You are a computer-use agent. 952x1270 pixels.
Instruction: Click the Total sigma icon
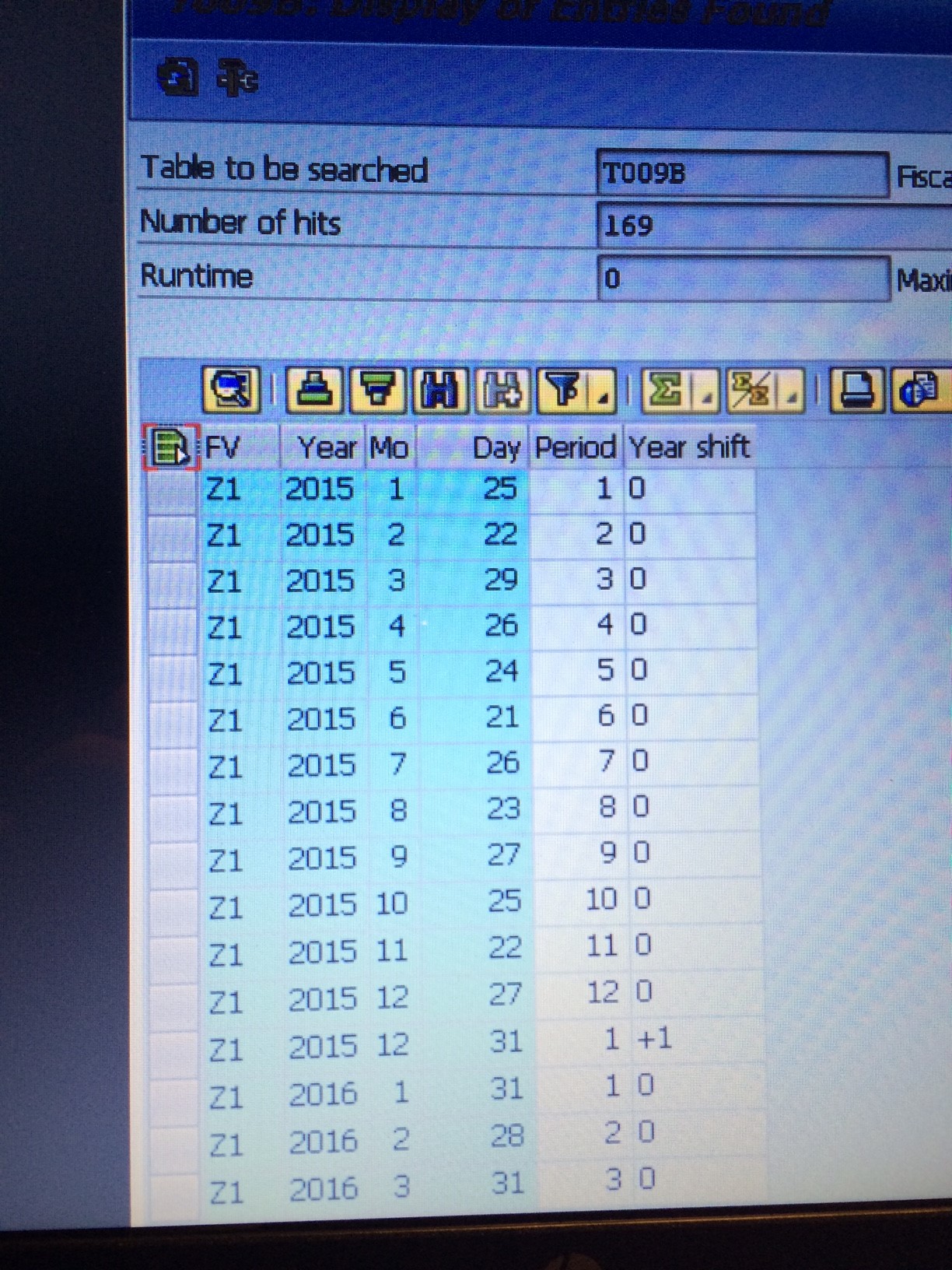[x=665, y=389]
